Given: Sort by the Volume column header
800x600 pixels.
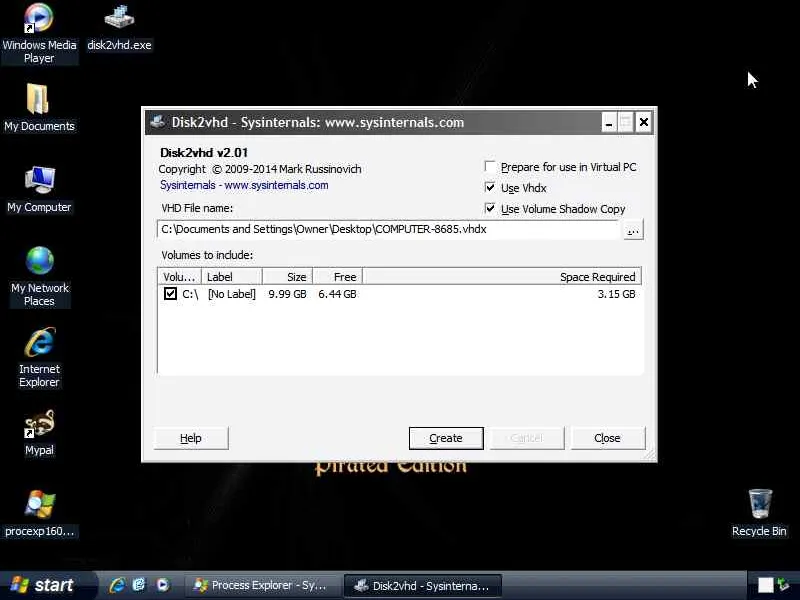Looking at the screenshot, I should click(180, 277).
